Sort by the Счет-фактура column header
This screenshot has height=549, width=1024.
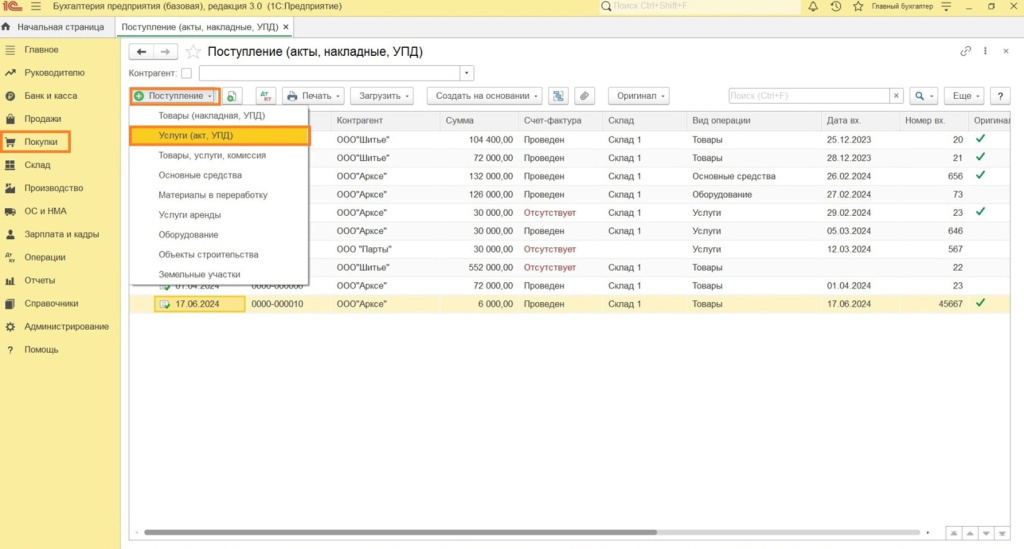pyautogui.click(x=560, y=121)
